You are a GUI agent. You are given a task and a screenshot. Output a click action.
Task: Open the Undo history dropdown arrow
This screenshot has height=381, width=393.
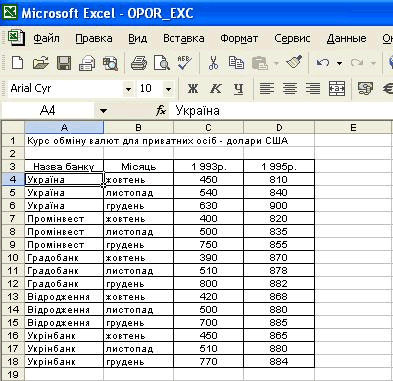[339, 63]
